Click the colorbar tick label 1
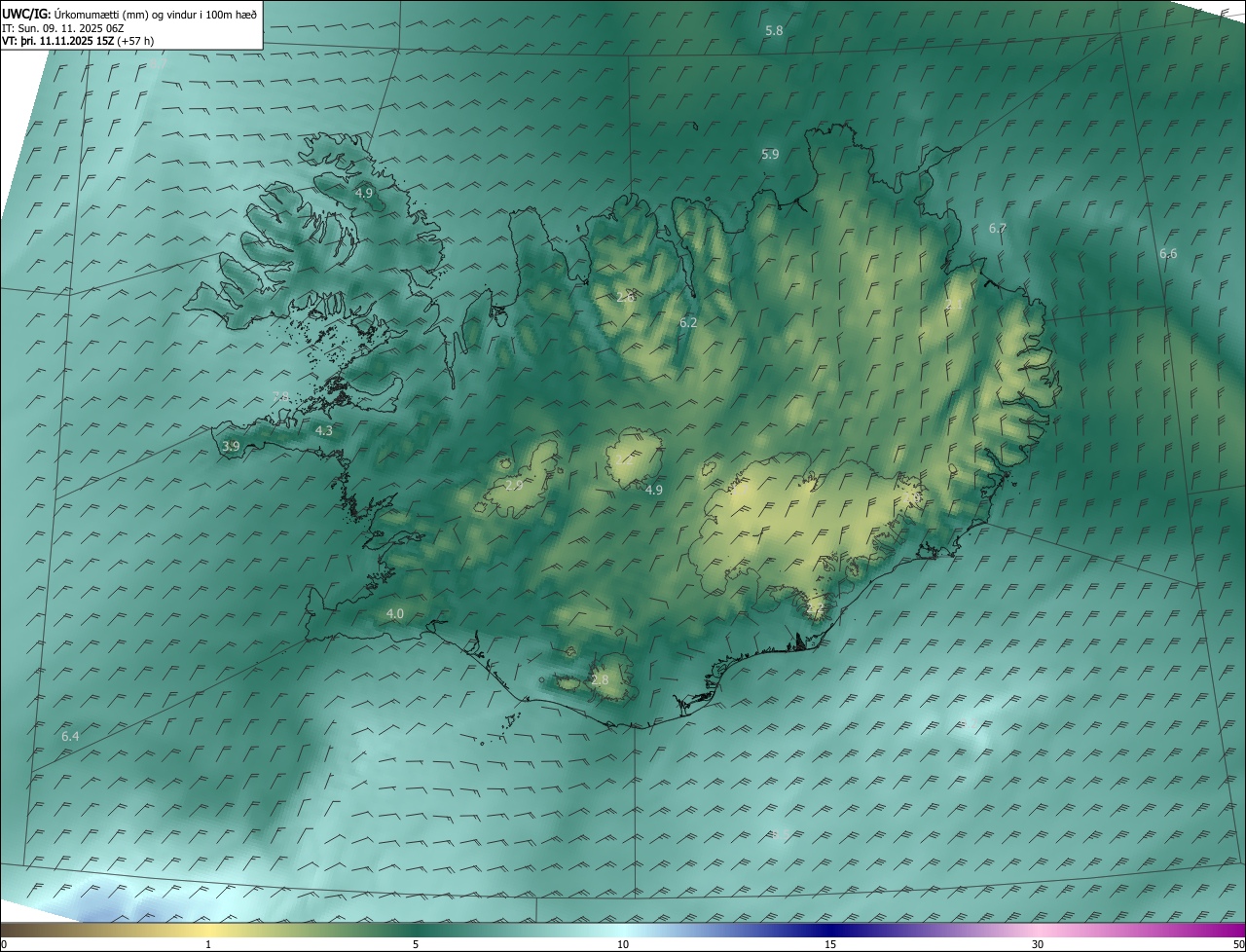The height and width of the screenshot is (952, 1246). (x=208, y=945)
